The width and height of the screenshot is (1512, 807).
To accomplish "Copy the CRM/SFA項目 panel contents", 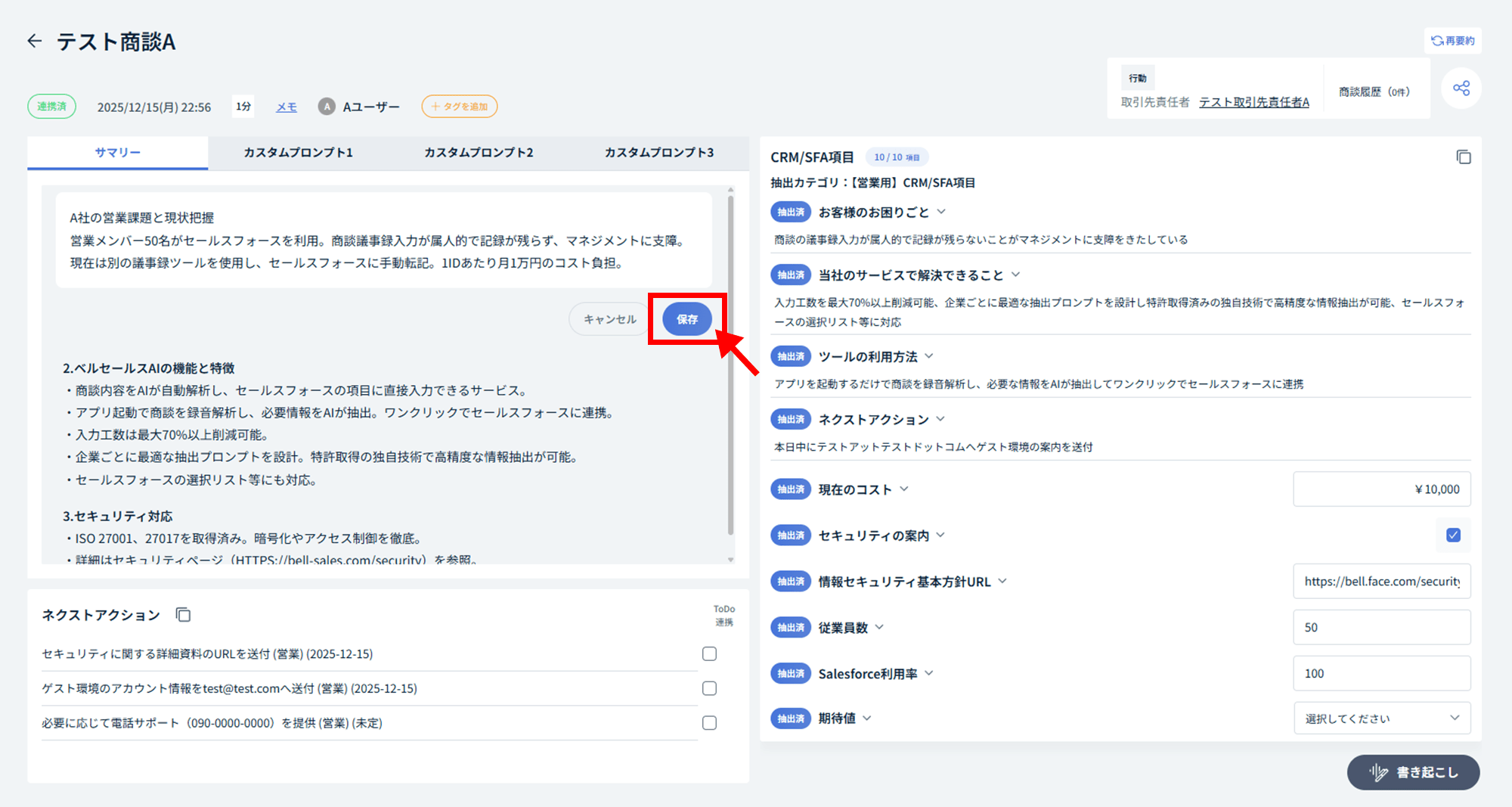I will click(1464, 157).
